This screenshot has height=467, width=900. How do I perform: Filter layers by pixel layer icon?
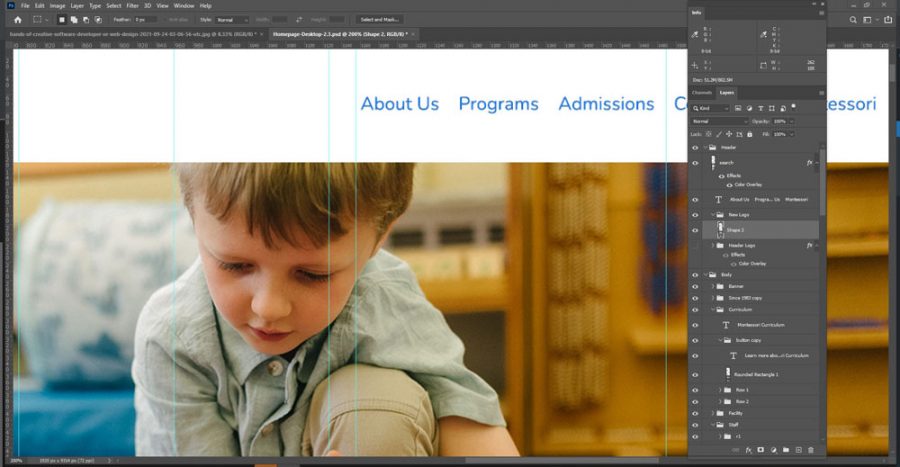pos(738,108)
